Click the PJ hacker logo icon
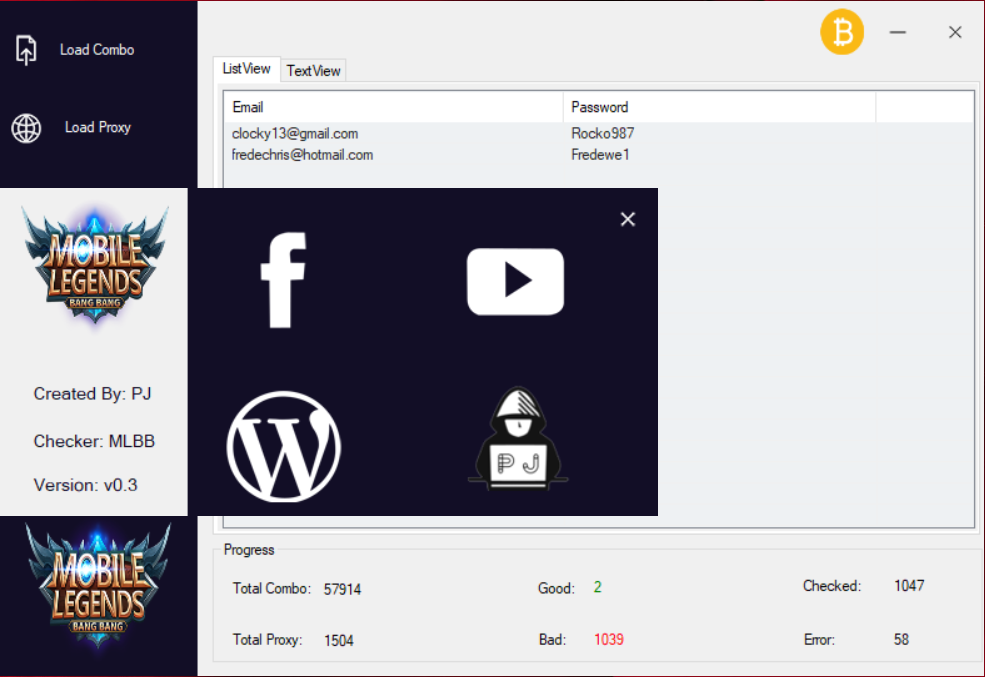This screenshot has width=985, height=677. (x=518, y=438)
